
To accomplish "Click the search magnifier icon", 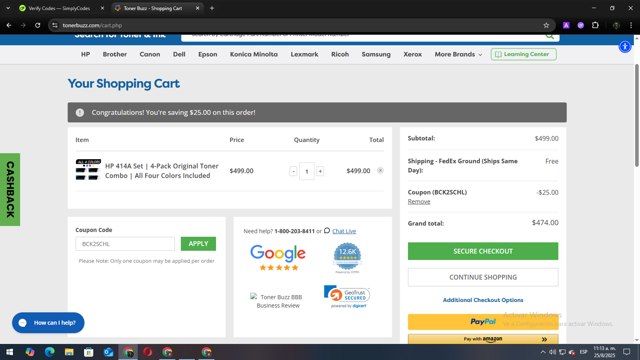I will (550, 36).
